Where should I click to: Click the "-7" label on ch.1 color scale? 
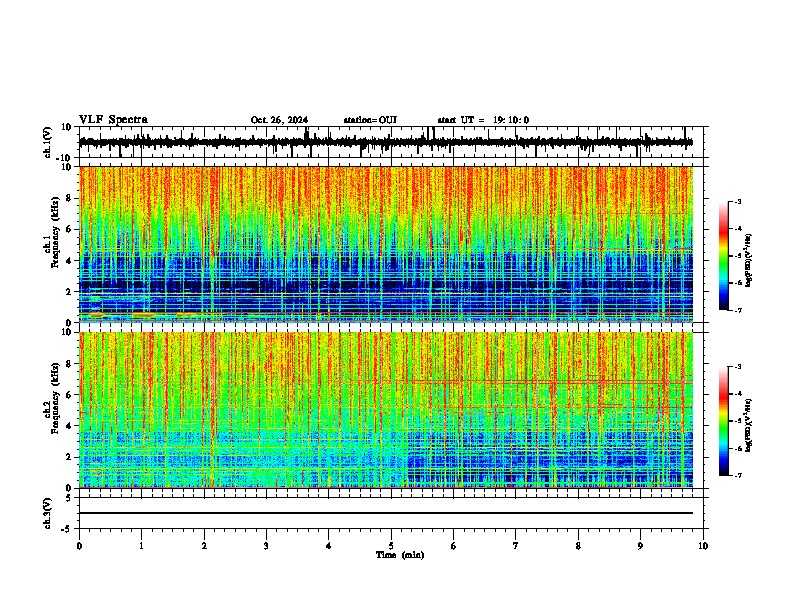click(x=737, y=310)
